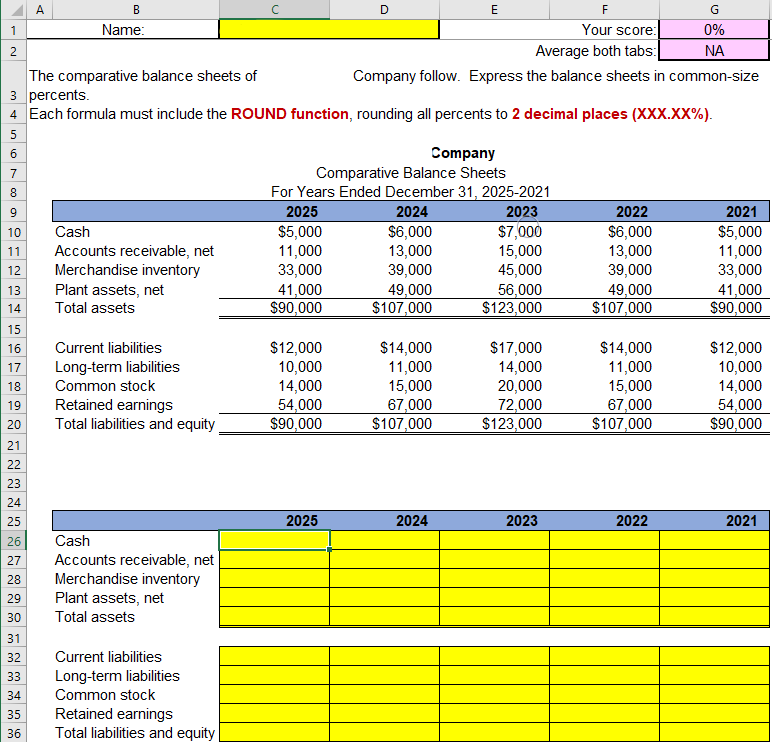Viewport: 772px width, 742px height.
Task: Click 2023 Retained earnings 72,000
Action: tap(519, 405)
